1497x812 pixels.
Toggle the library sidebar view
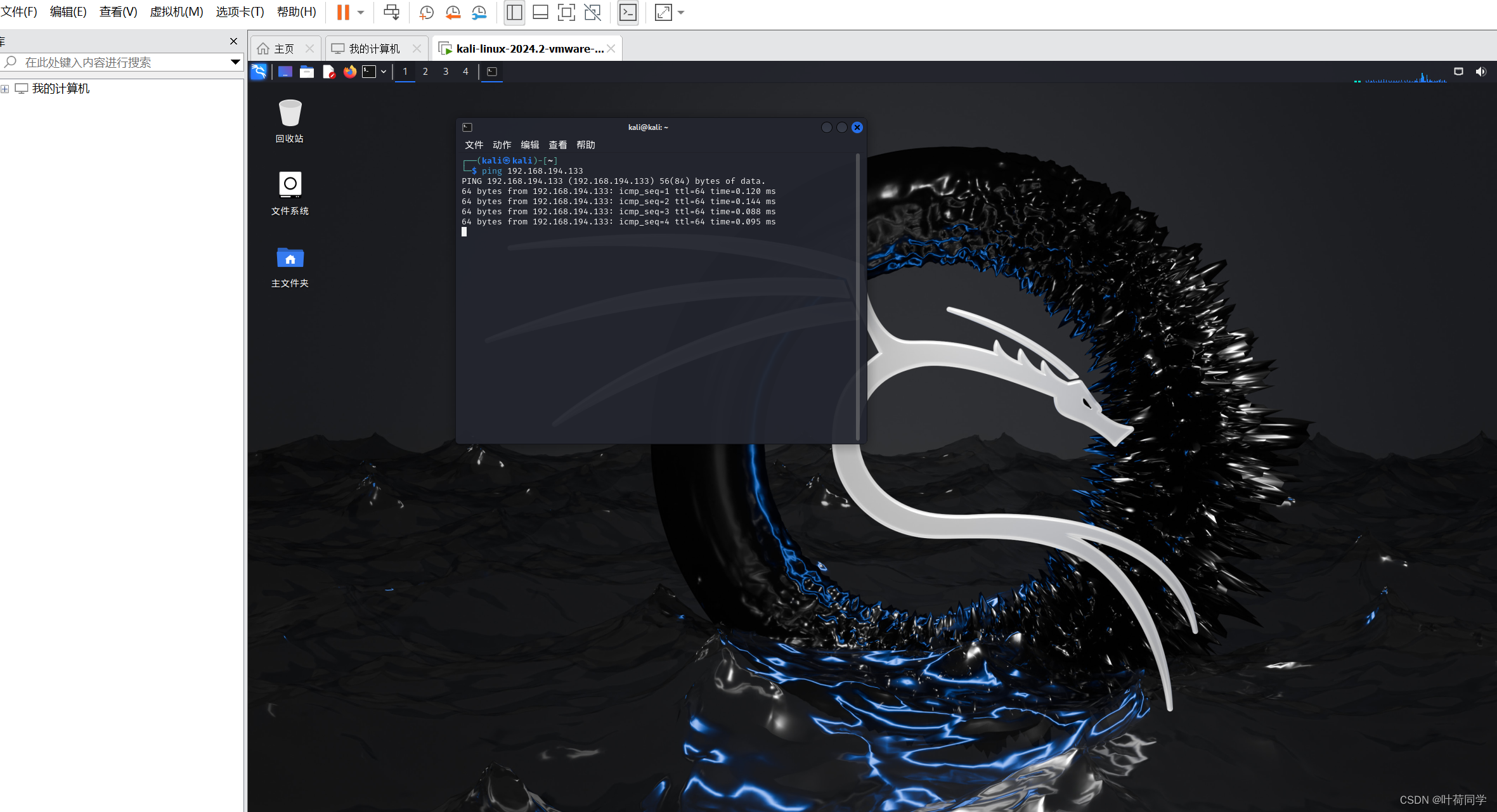(x=514, y=12)
